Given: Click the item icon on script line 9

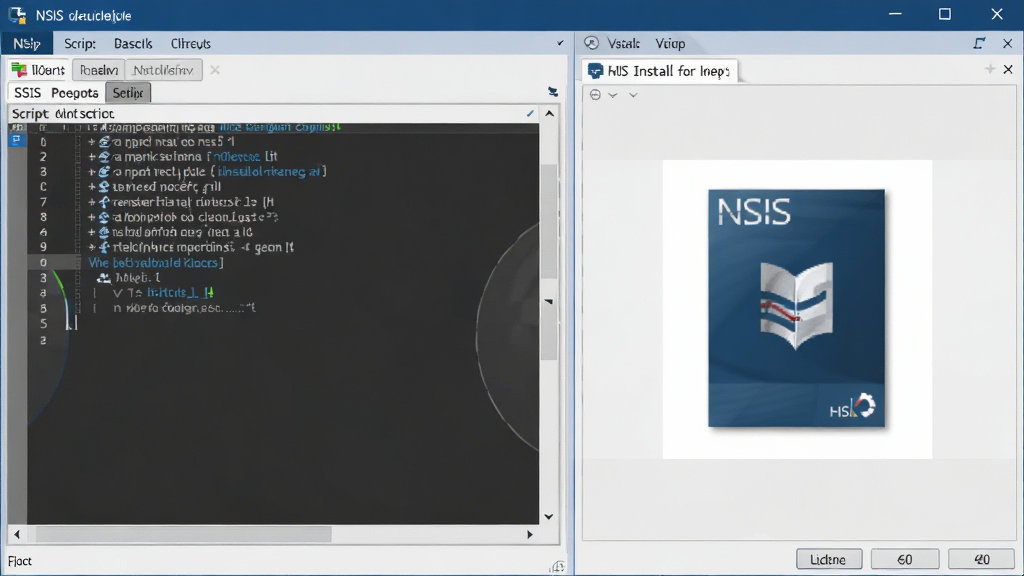Looking at the screenshot, I should click(x=104, y=247).
